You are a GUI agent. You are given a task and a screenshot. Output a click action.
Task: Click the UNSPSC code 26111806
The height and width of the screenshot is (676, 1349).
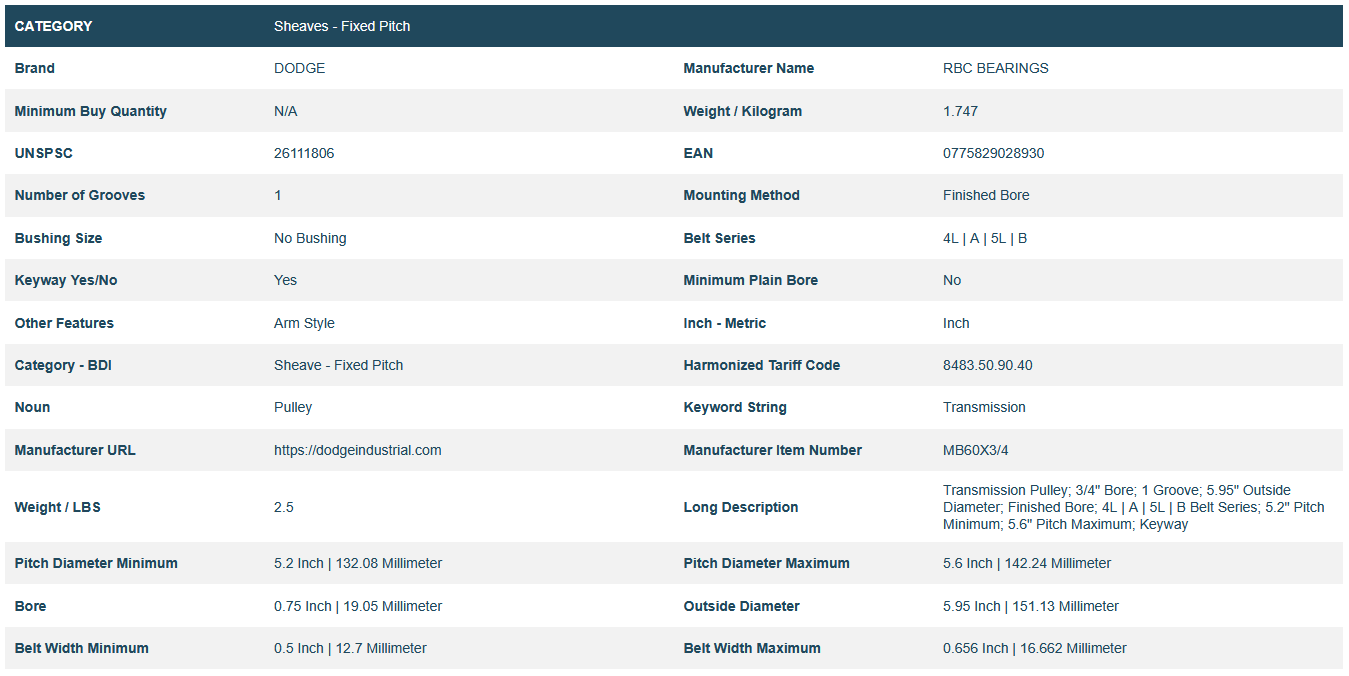pyautogui.click(x=304, y=153)
